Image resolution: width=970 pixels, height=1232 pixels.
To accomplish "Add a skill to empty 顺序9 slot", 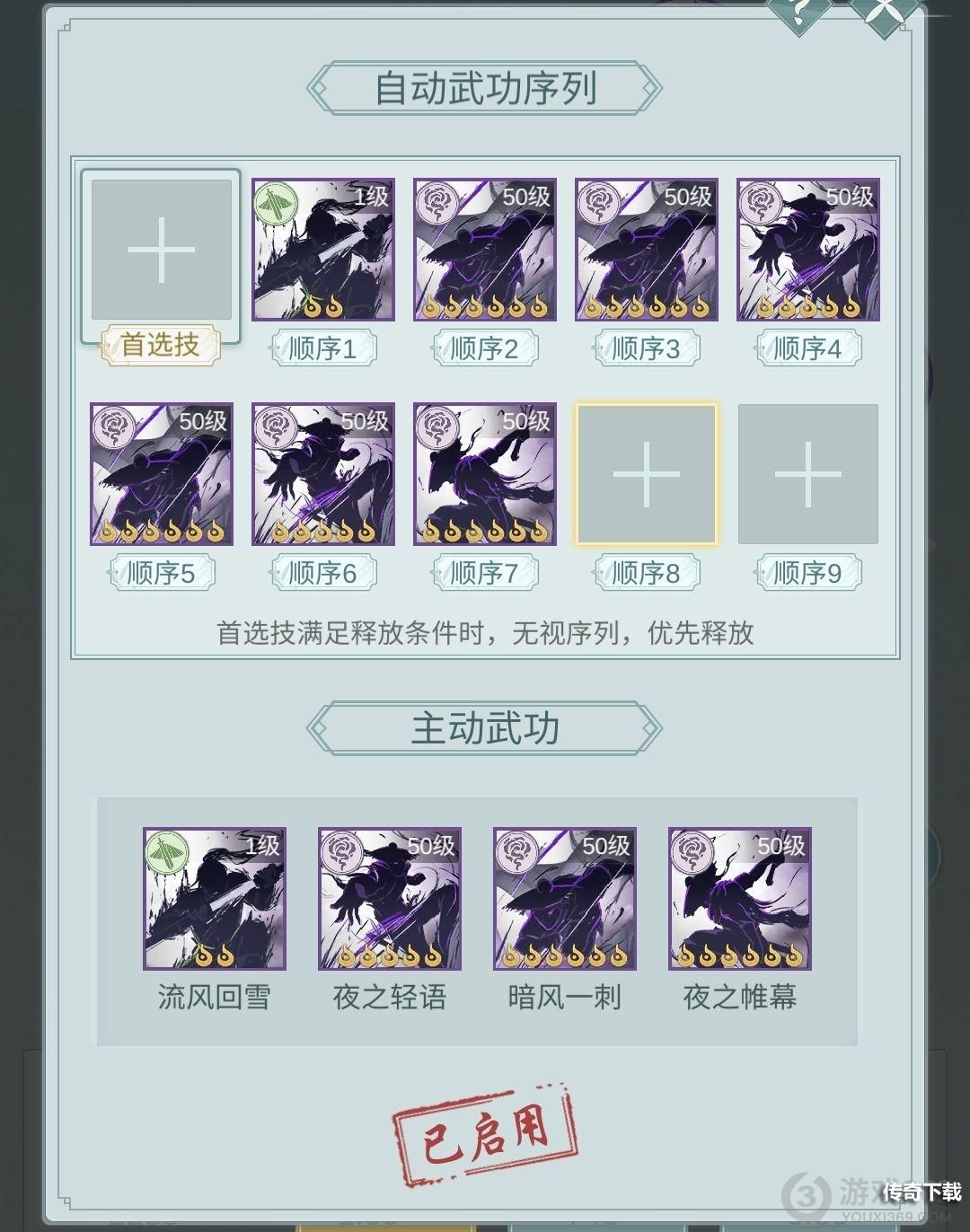I will tap(808, 474).
